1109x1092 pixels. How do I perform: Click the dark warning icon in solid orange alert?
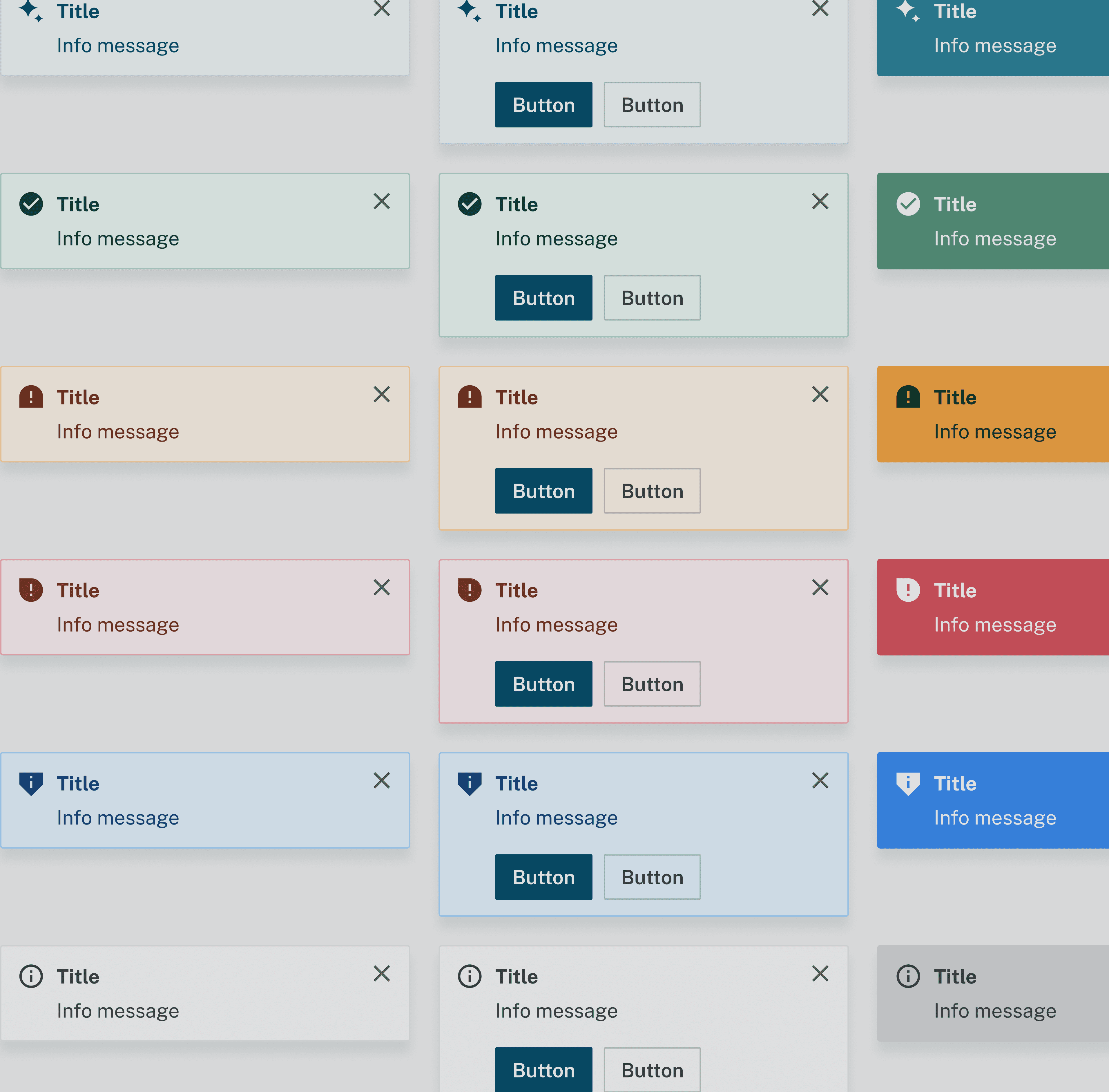coord(908,397)
